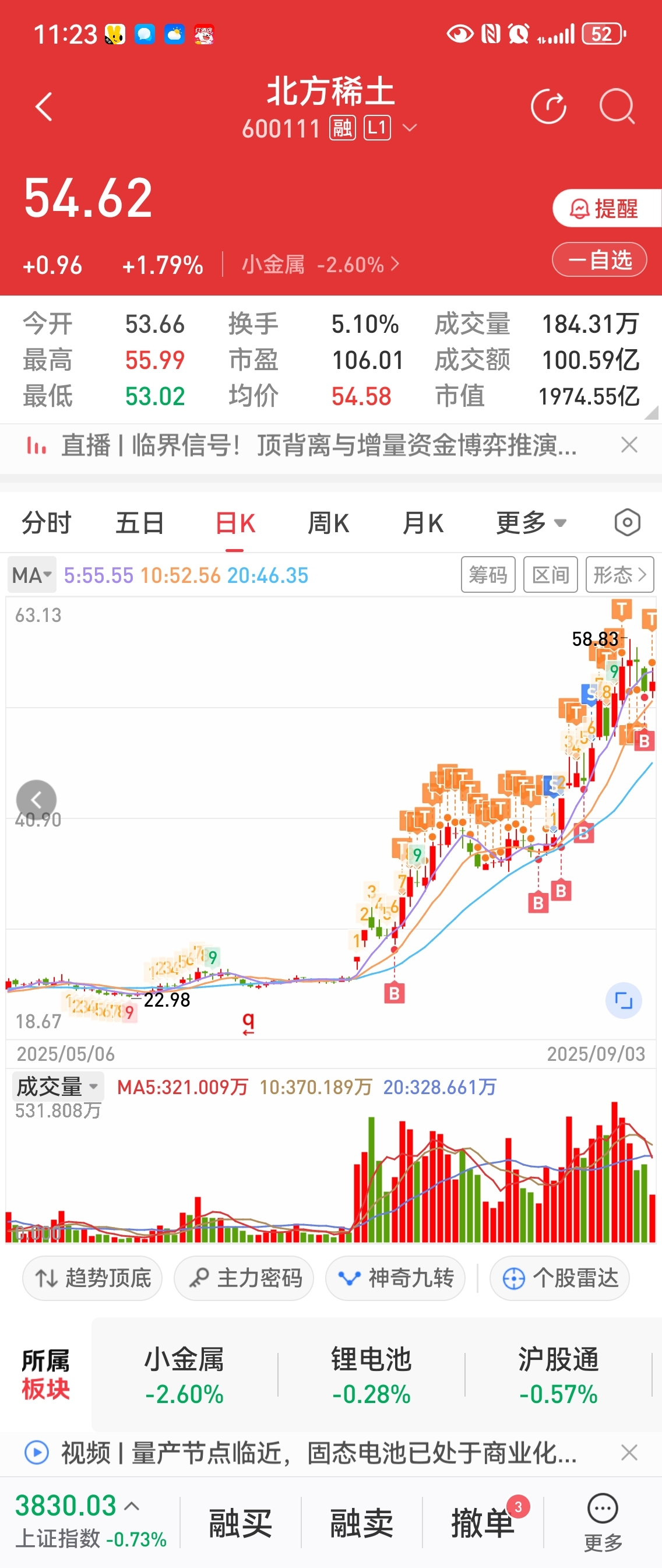Open 趋势顶底 indicator chip
This screenshot has width=662, height=1568.
tap(93, 1278)
